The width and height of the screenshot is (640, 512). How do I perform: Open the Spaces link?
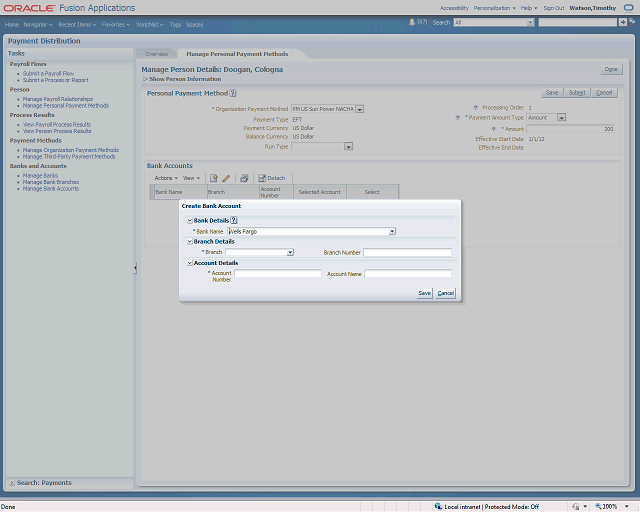194,24
